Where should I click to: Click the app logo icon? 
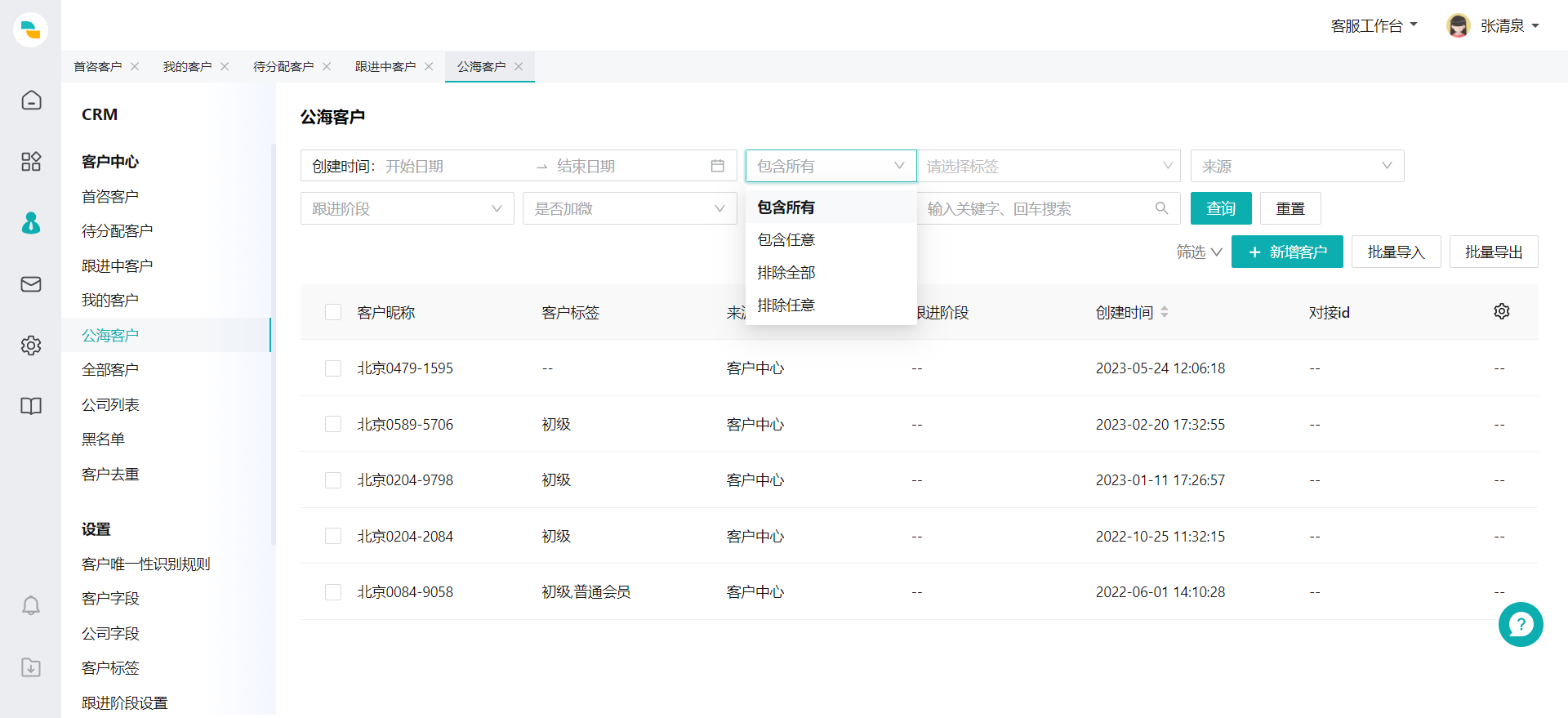tap(30, 29)
